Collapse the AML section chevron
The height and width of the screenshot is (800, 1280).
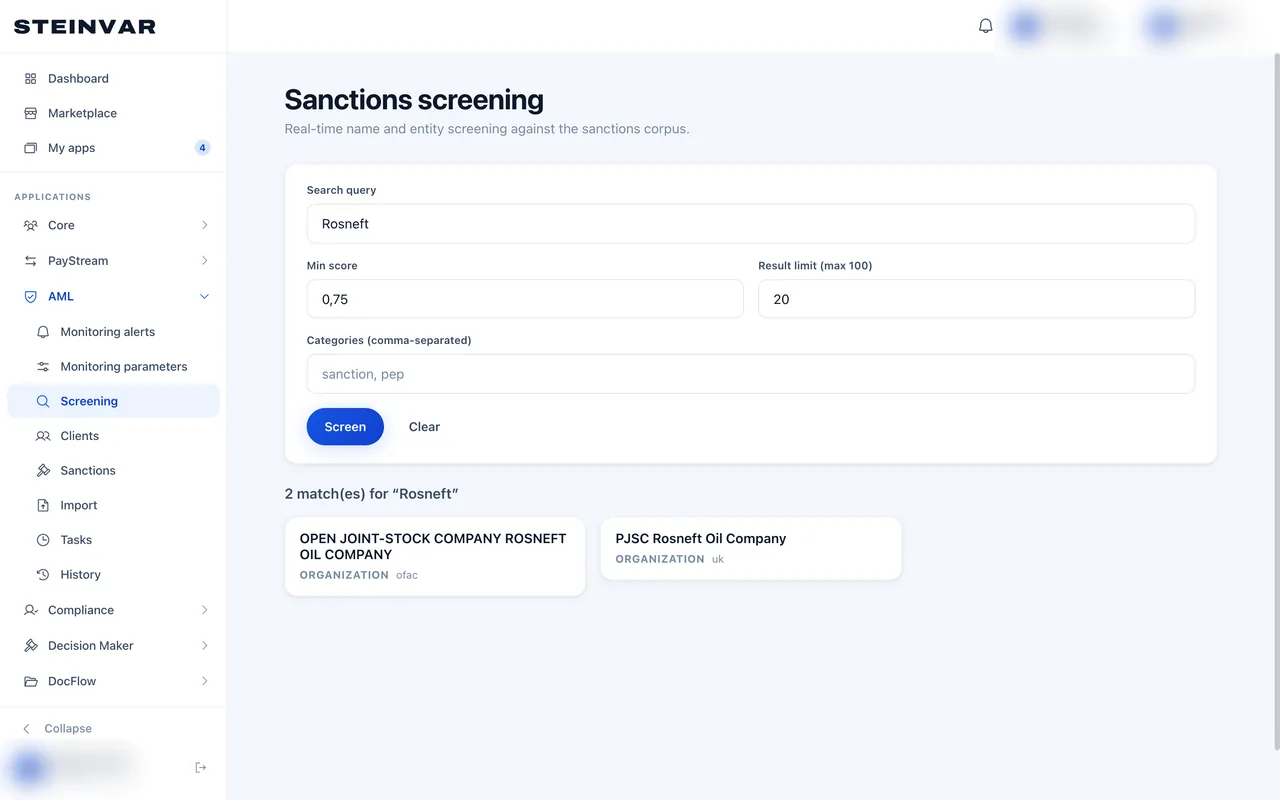pos(204,296)
